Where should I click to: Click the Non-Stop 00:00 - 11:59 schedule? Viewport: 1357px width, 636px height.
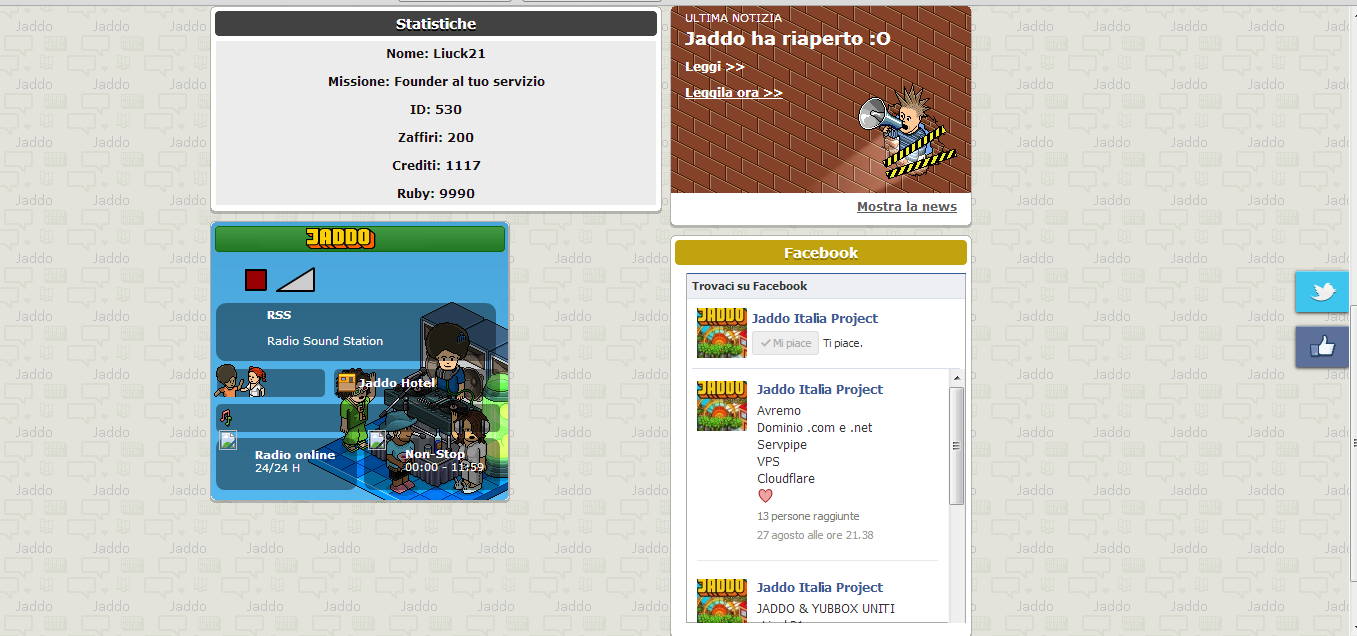(444, 461)
